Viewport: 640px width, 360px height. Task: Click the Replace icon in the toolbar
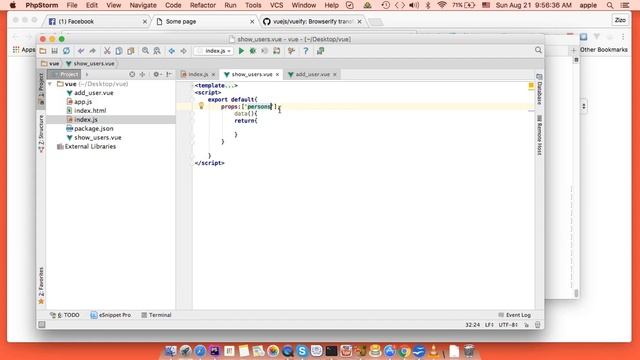[x=157, y=51]
